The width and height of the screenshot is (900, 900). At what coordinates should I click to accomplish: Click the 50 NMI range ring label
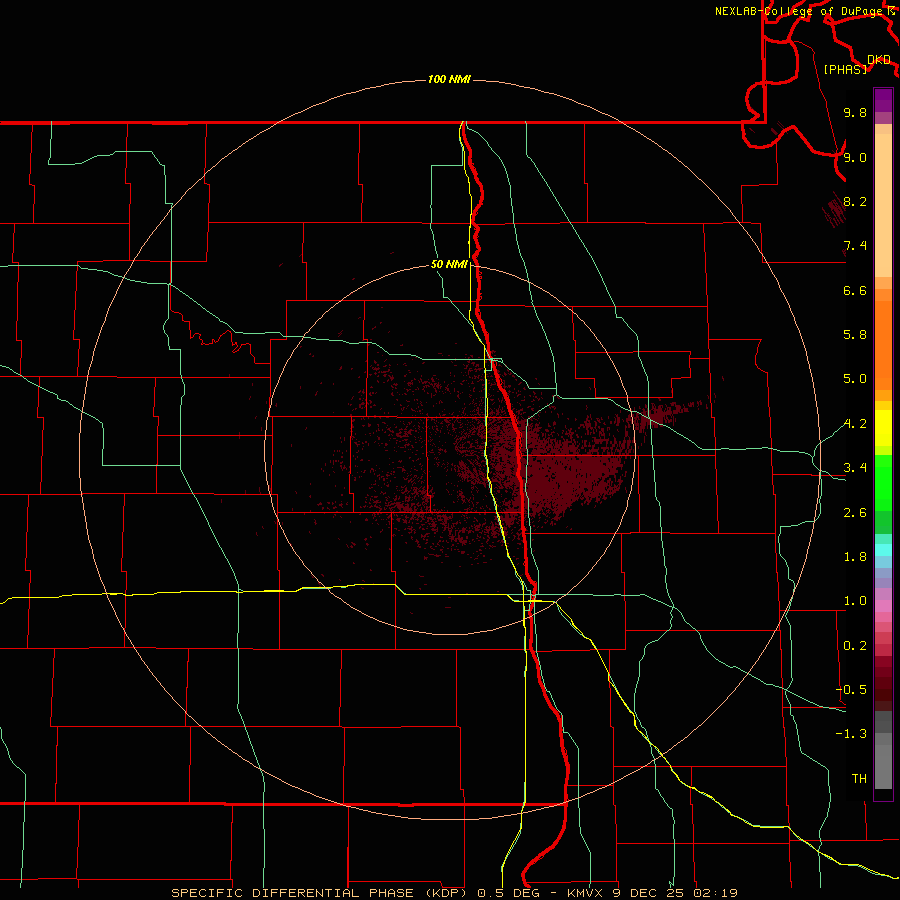[449, 265]
